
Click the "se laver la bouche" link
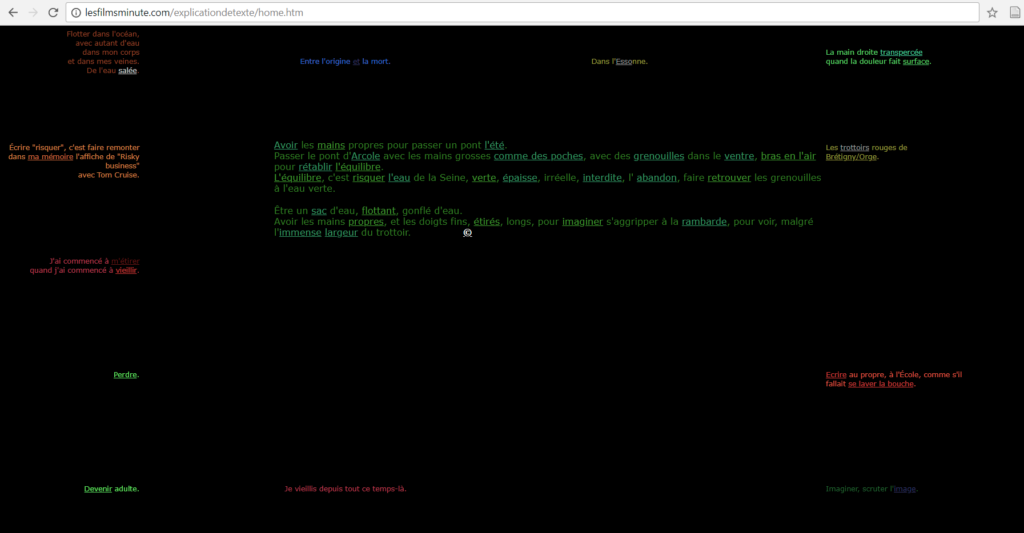pyautogui.click(x=880, y=384)
